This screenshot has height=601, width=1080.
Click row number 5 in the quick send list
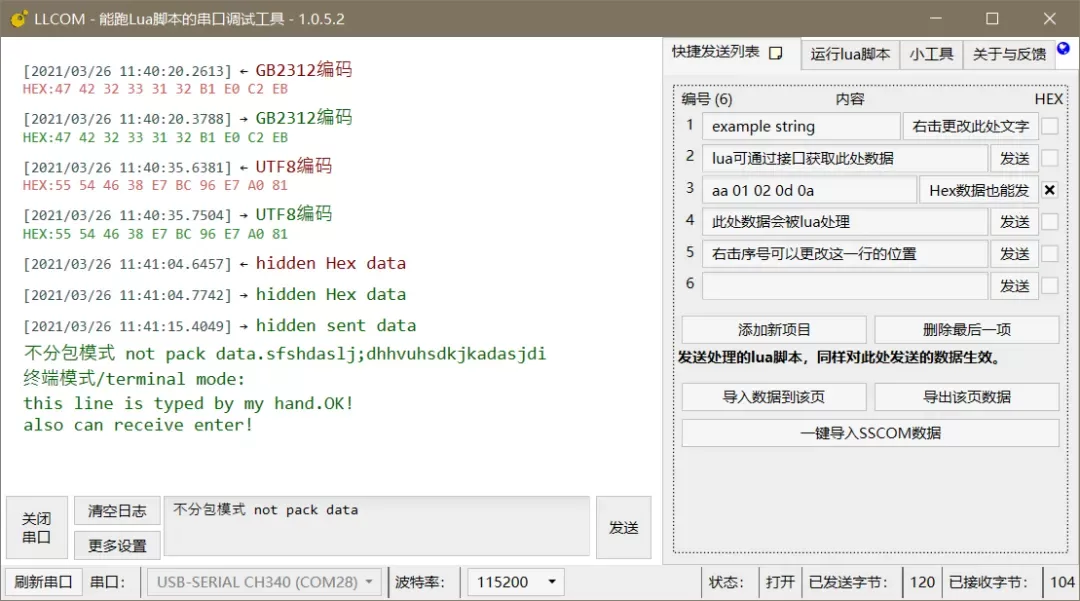(x=689, y=252)
